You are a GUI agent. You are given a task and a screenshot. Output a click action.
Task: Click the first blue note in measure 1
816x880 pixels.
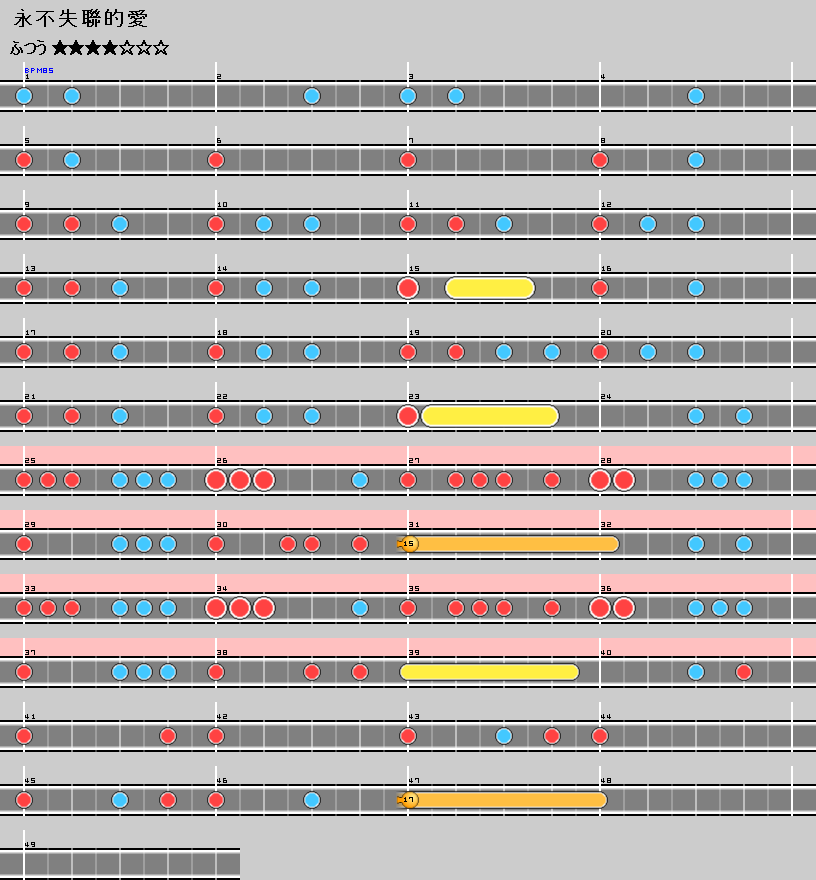[24, 96]
